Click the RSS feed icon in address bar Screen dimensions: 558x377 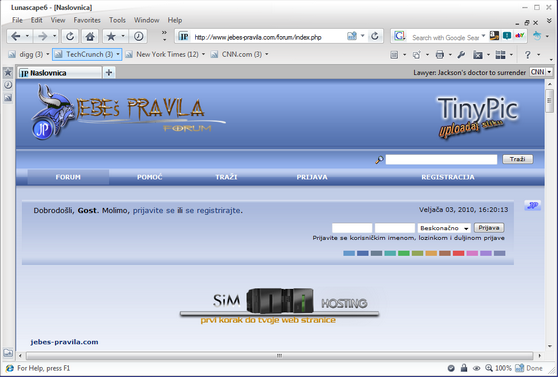pyautogui.click(x=352, y=36)
